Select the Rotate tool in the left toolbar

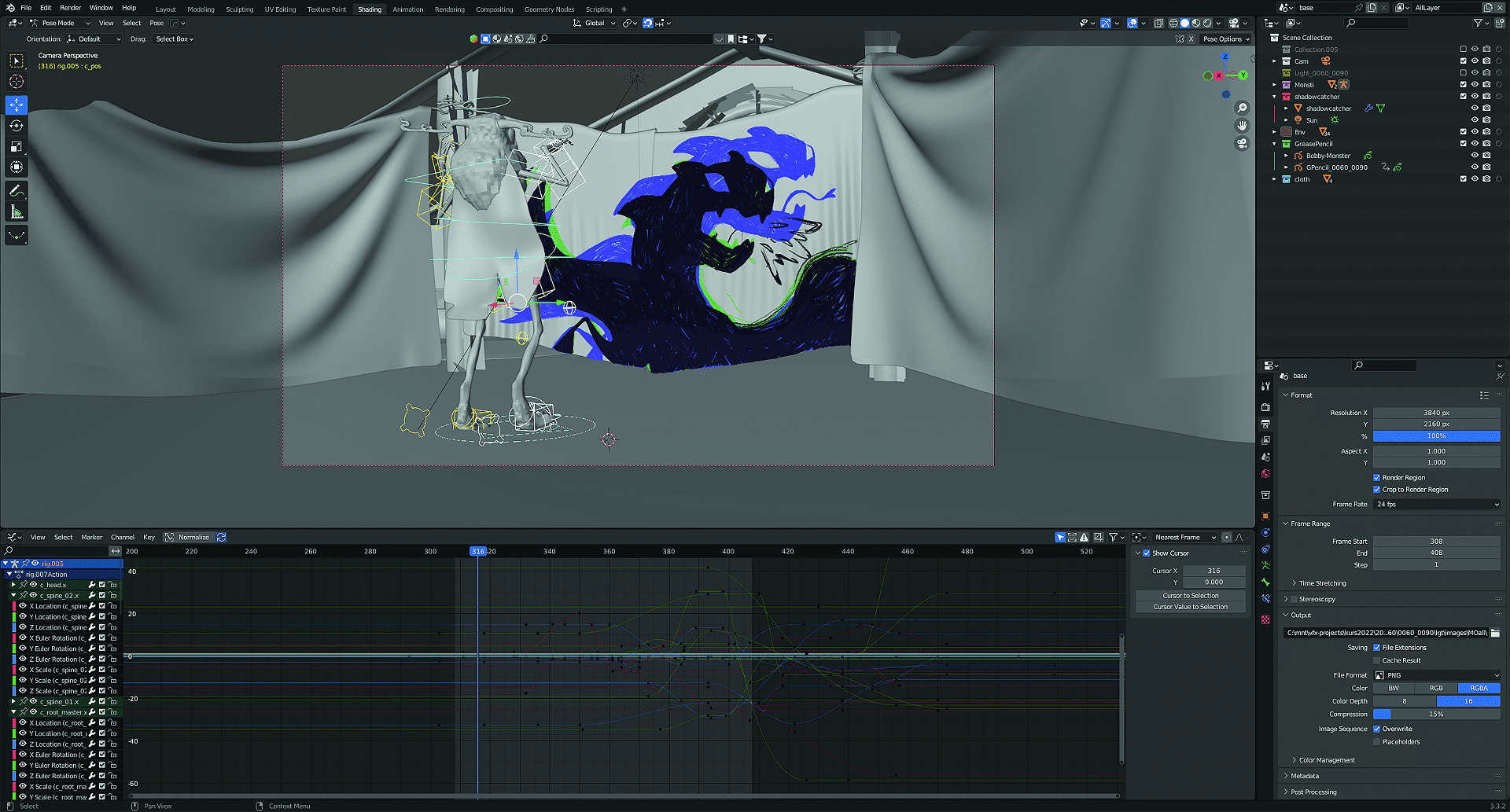[17, 125]
